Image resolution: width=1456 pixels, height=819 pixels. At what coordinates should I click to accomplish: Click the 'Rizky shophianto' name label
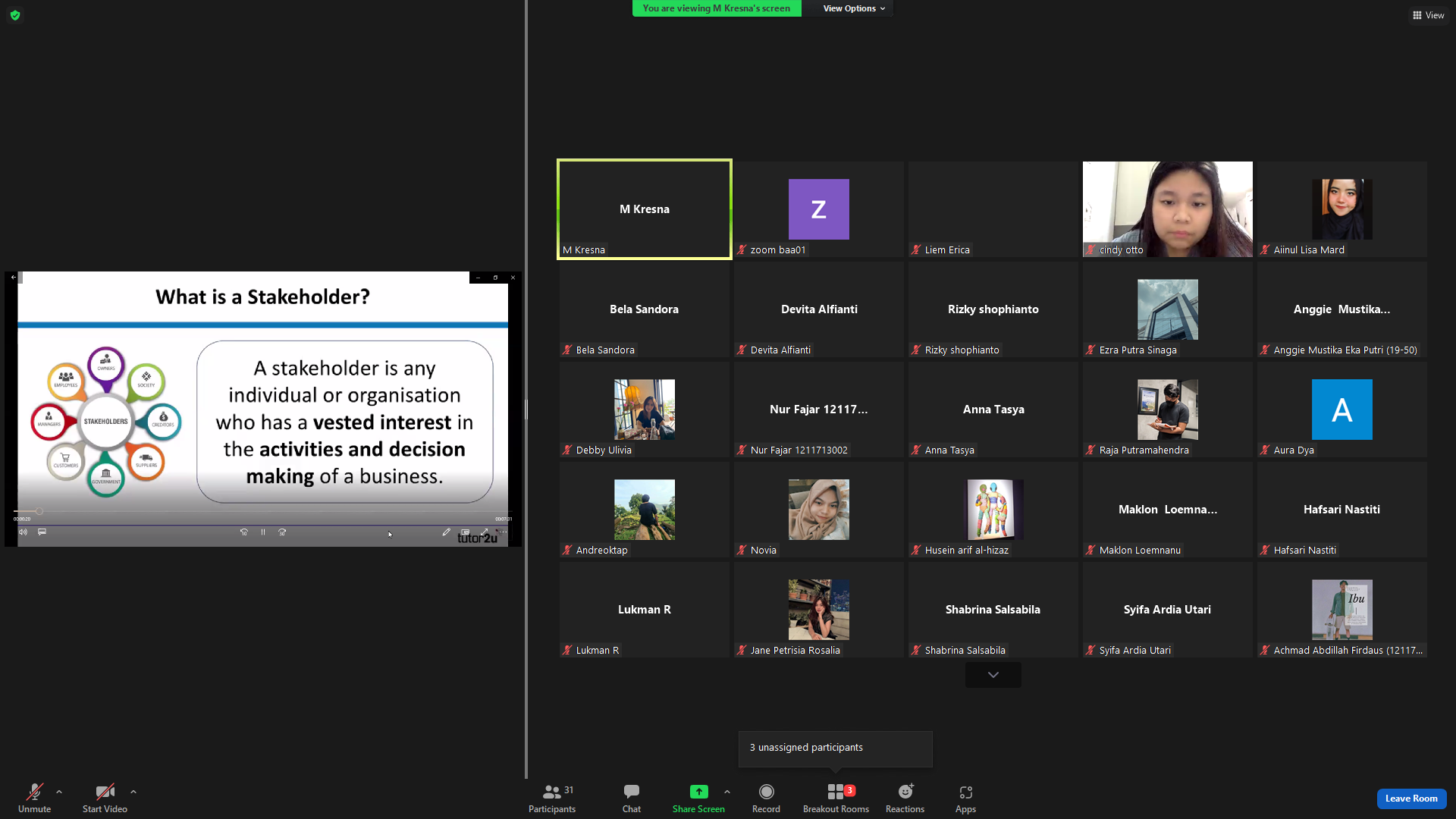(x=962, y=350)
